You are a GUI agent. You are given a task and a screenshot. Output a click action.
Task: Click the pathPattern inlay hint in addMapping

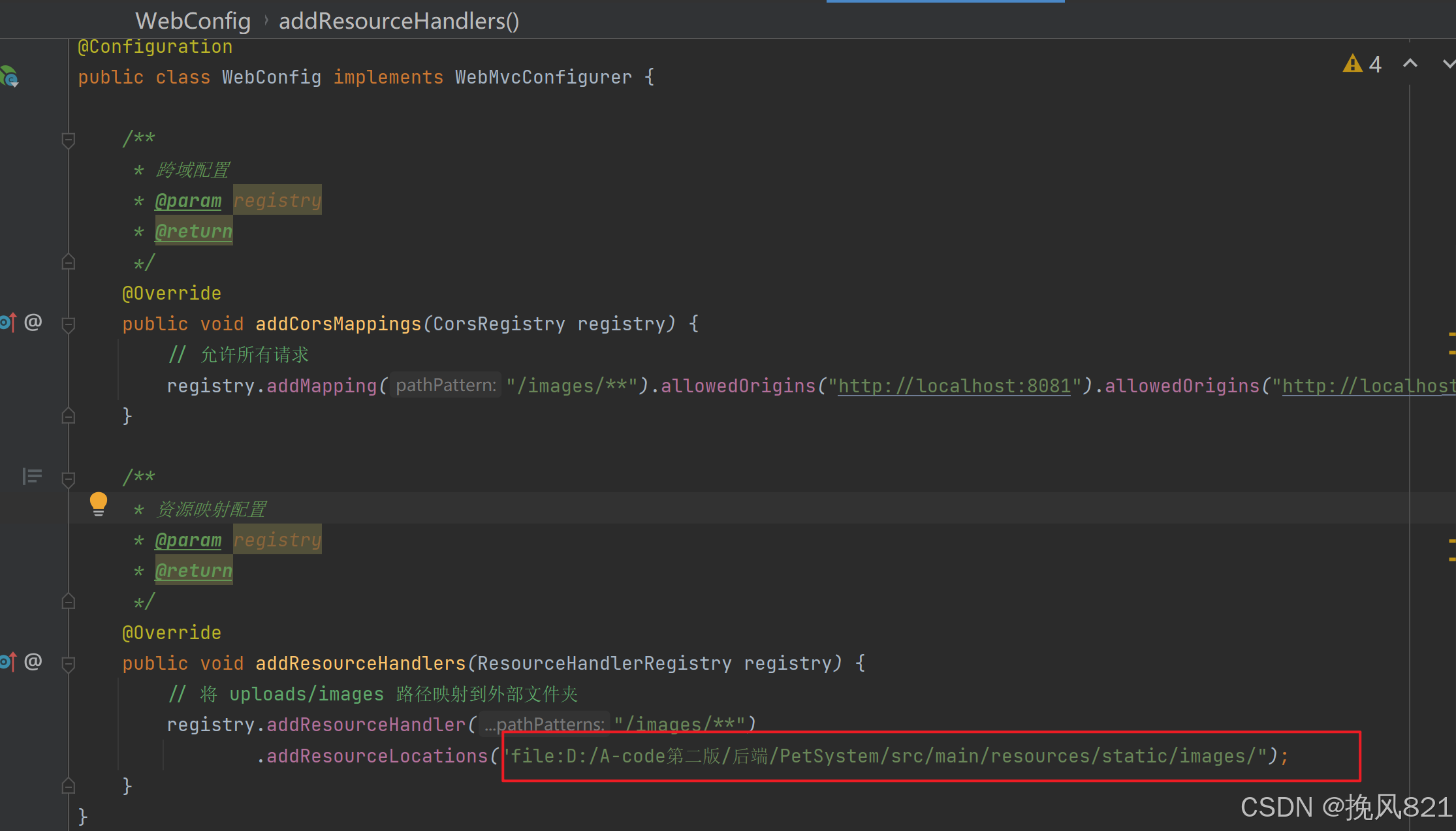446,386
